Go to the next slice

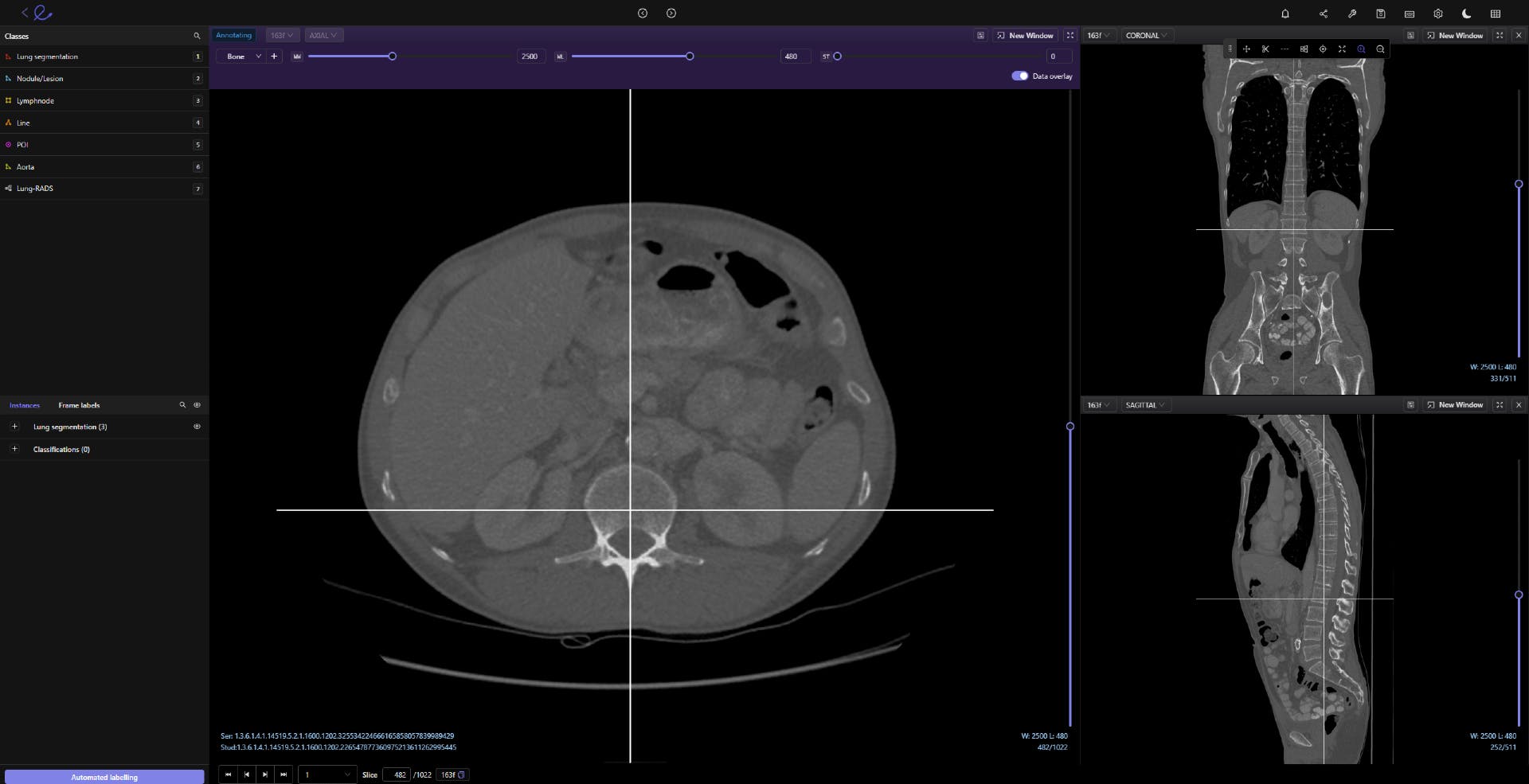[x=264, y=774]
